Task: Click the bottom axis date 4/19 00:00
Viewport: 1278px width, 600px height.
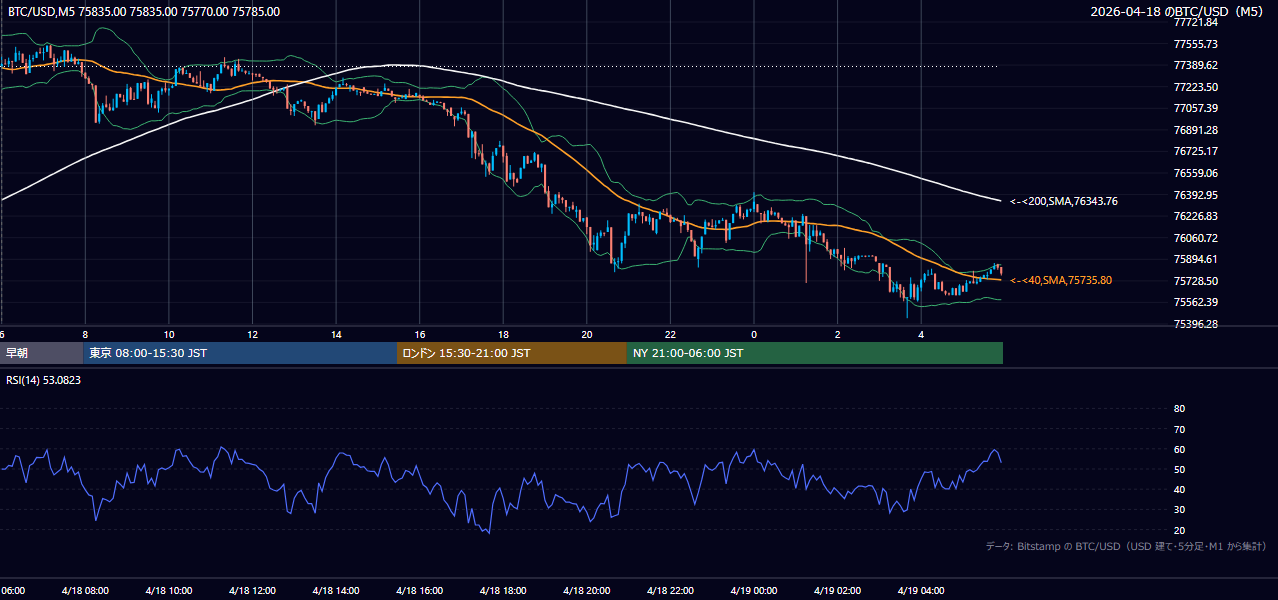Action: pyautogui.click(x=753, y=591)
